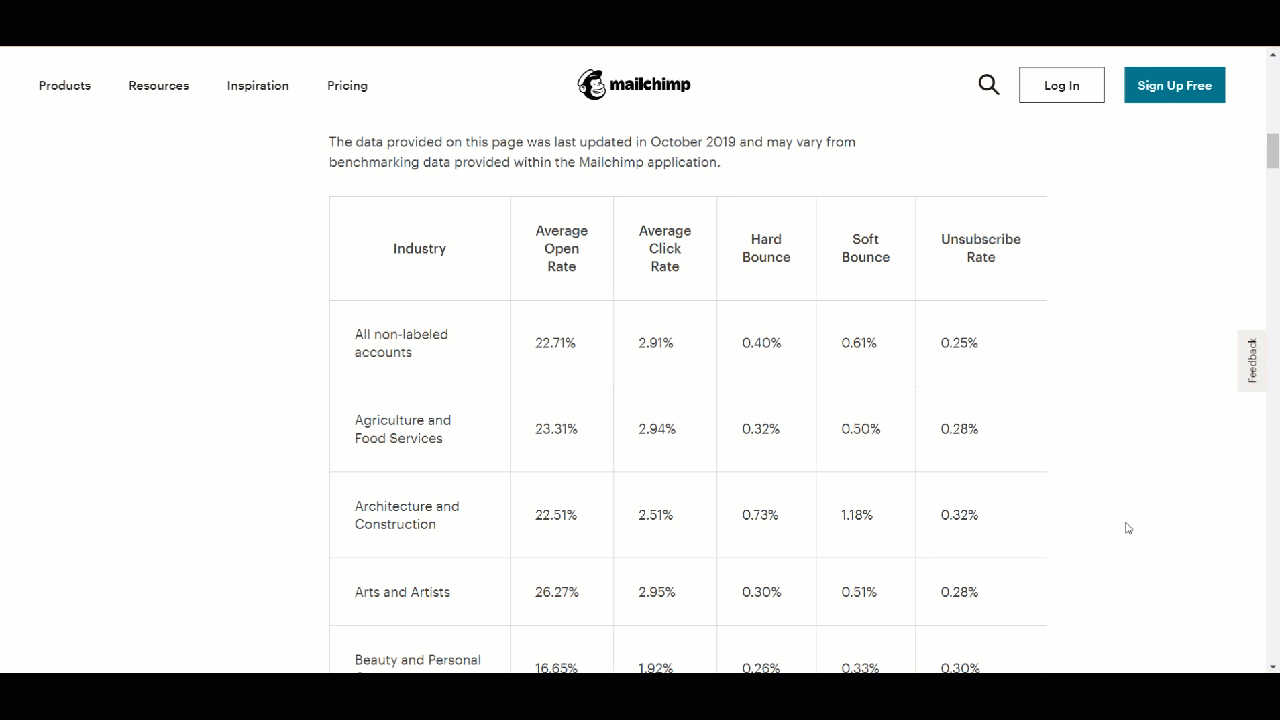Open the Feedback side tab

[x=1252, y=360]
